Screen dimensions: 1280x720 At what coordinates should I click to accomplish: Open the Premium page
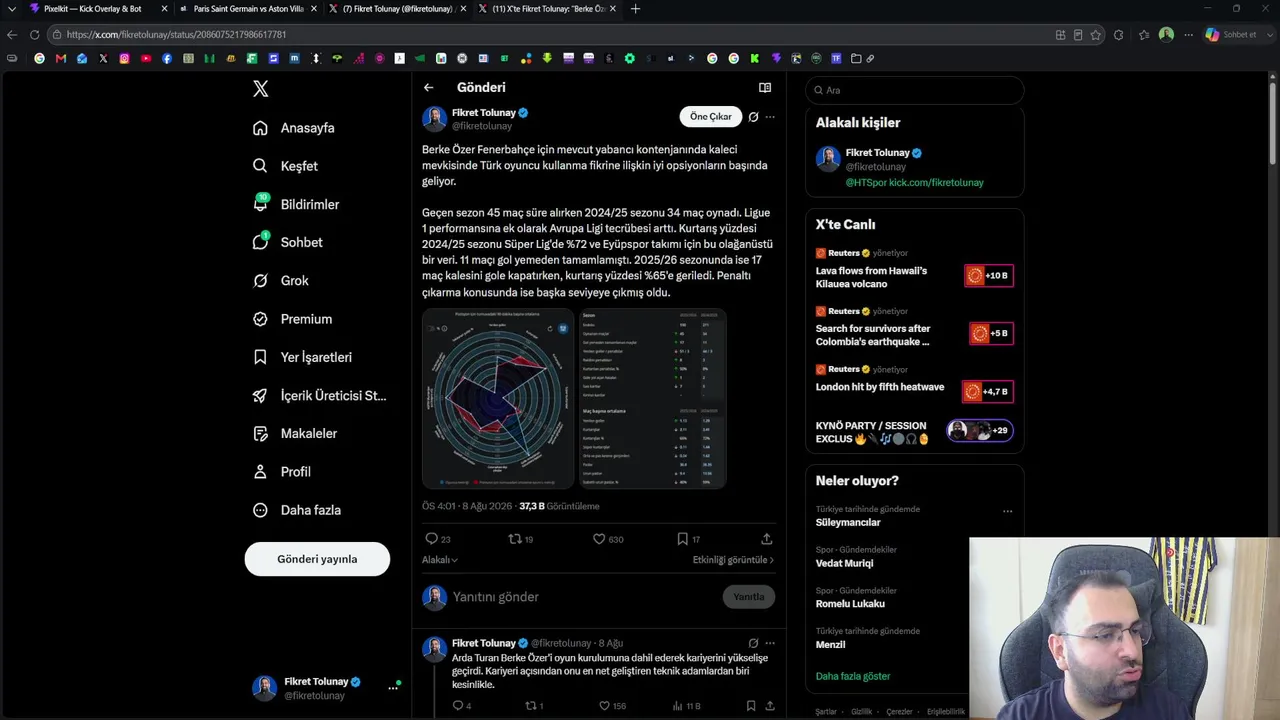292,319
